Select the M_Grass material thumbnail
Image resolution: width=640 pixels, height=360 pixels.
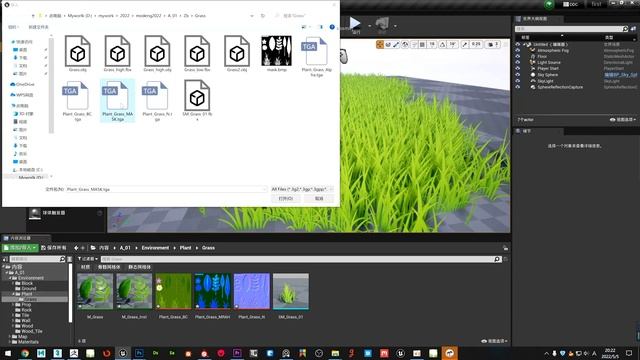pos(95,291)
